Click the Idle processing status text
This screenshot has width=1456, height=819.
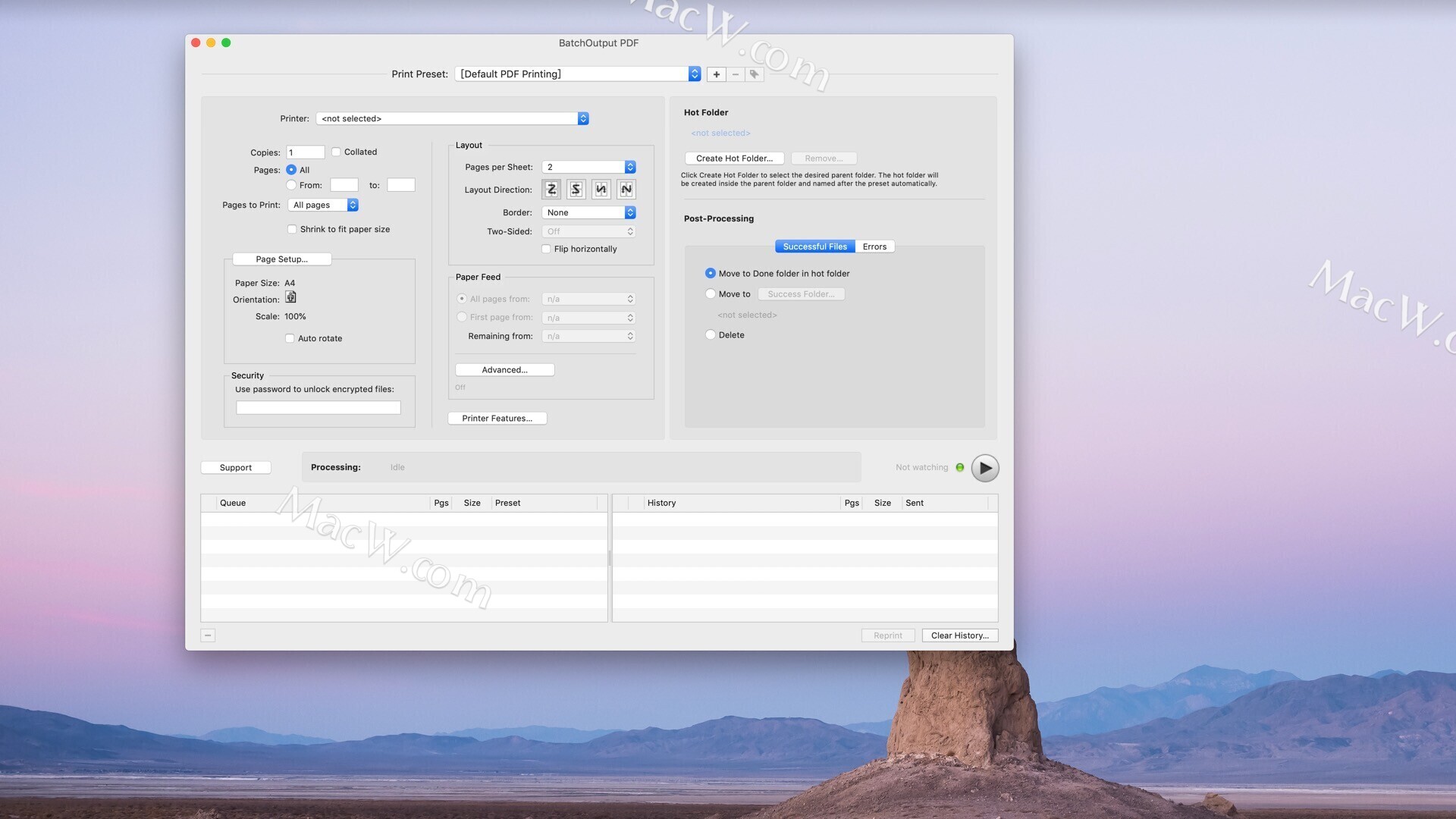coord(397,467)
